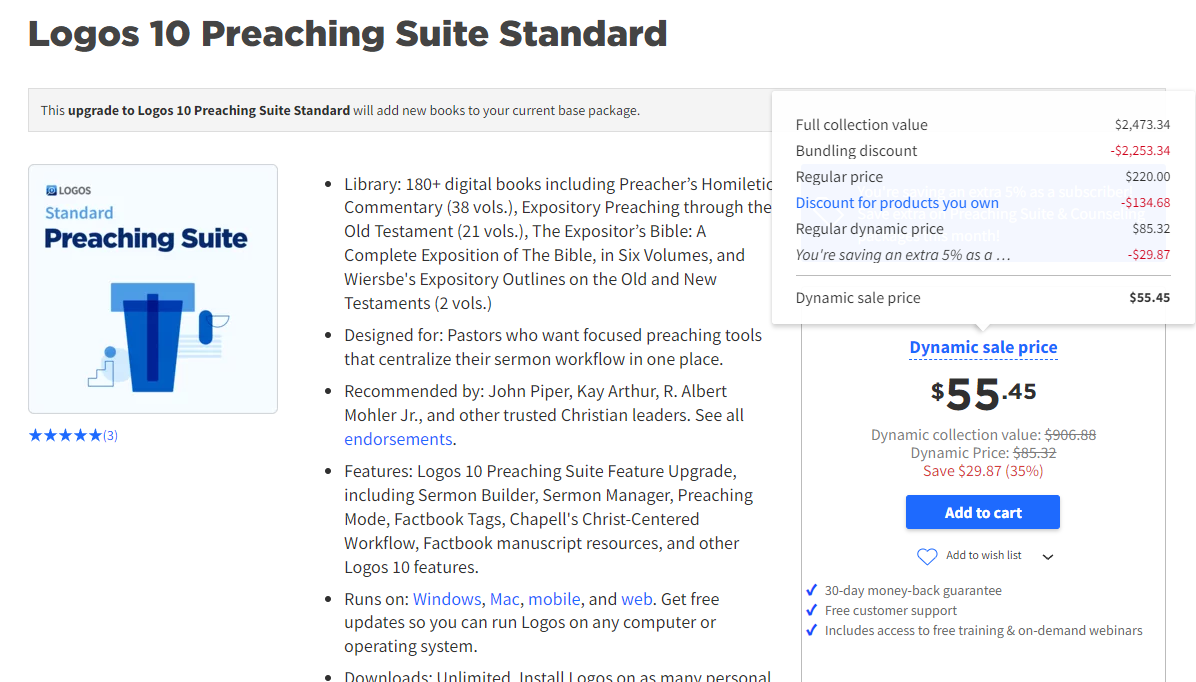Click checkmark beside free training and webinars
The image size is (1196, 682).
click(812, 630)
